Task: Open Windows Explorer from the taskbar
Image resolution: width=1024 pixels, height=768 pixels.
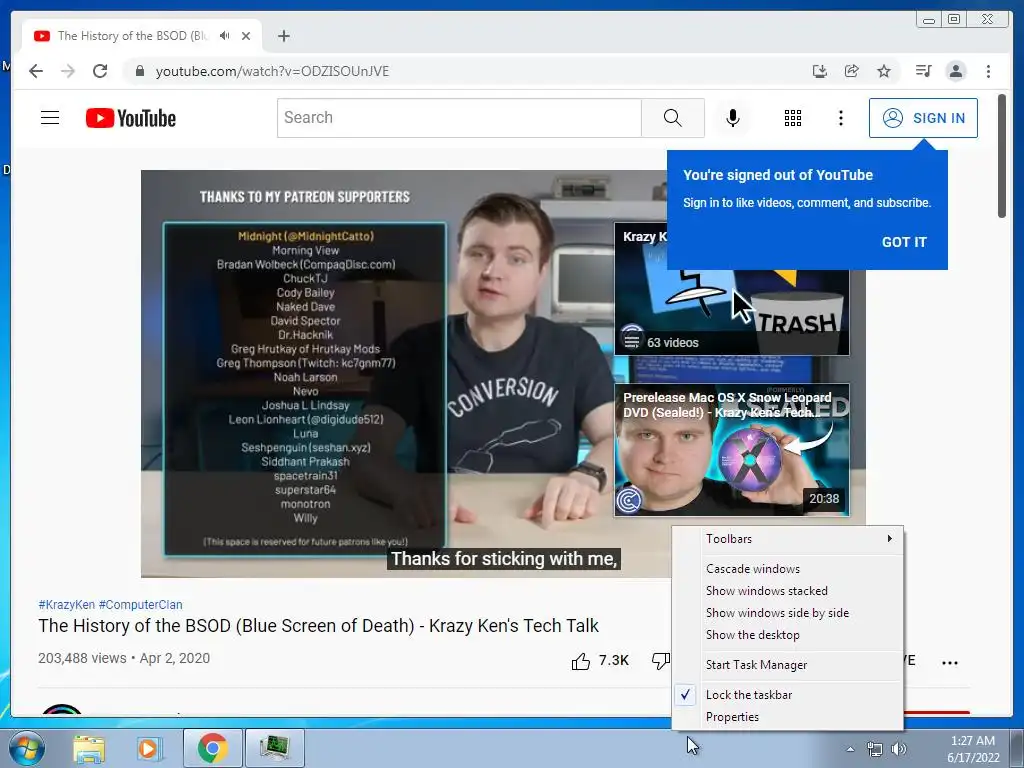Action: (x=89, y=748)
